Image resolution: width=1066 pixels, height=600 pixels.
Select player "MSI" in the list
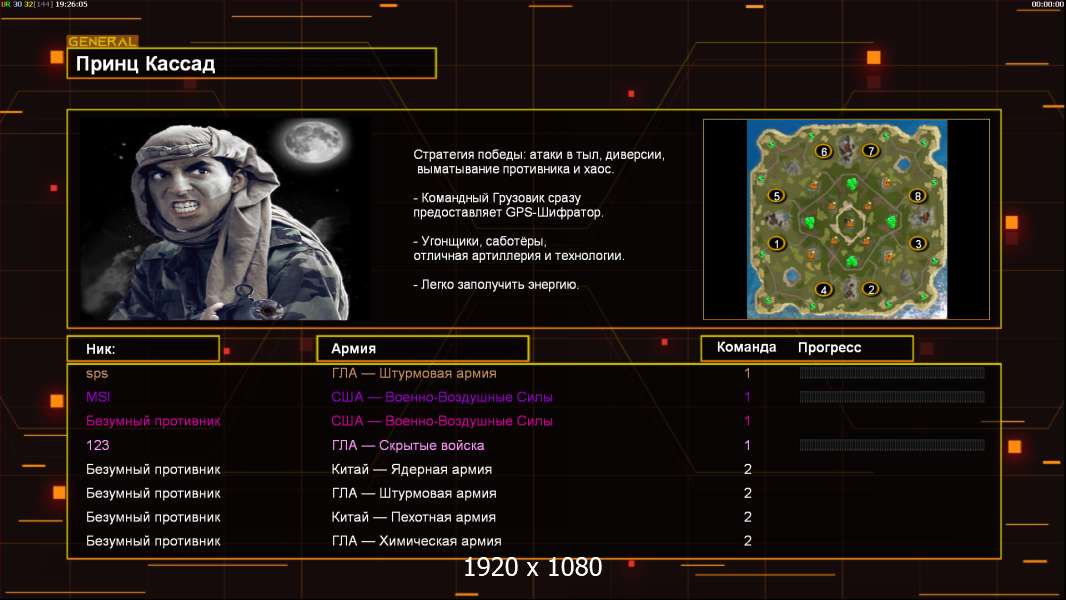pyautogui.click(x=98, y=397)
